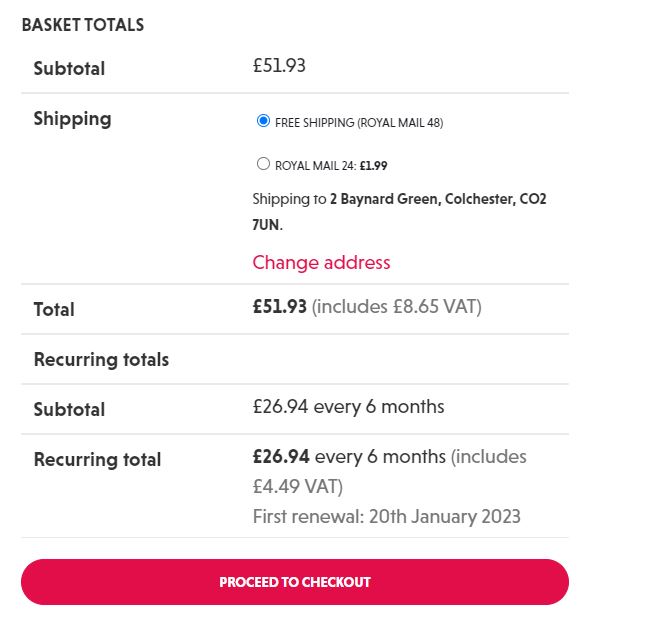The image size is (658, 643).
Task: Select the Free Shipping Royal Mail 48 radio button
Action: (x=264, y=121)
